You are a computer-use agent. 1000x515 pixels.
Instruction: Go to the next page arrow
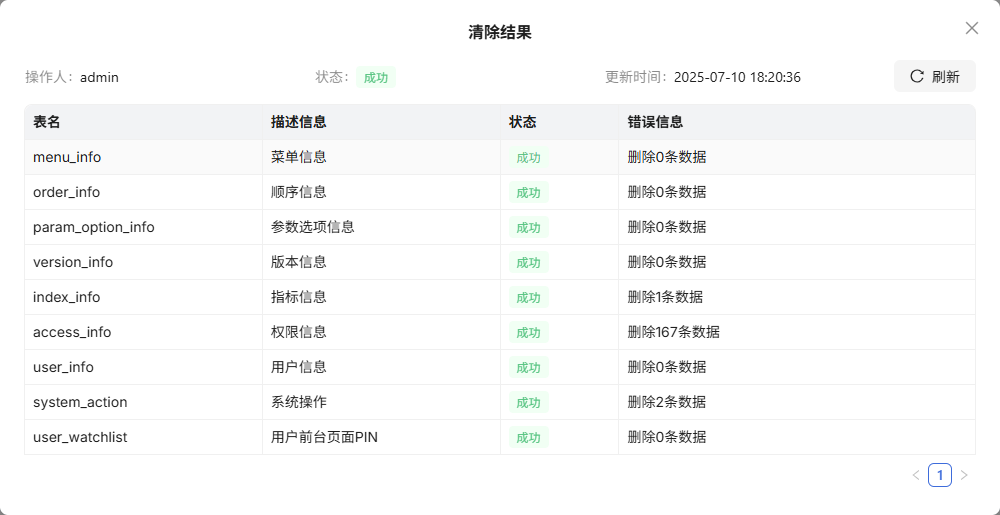964,475
